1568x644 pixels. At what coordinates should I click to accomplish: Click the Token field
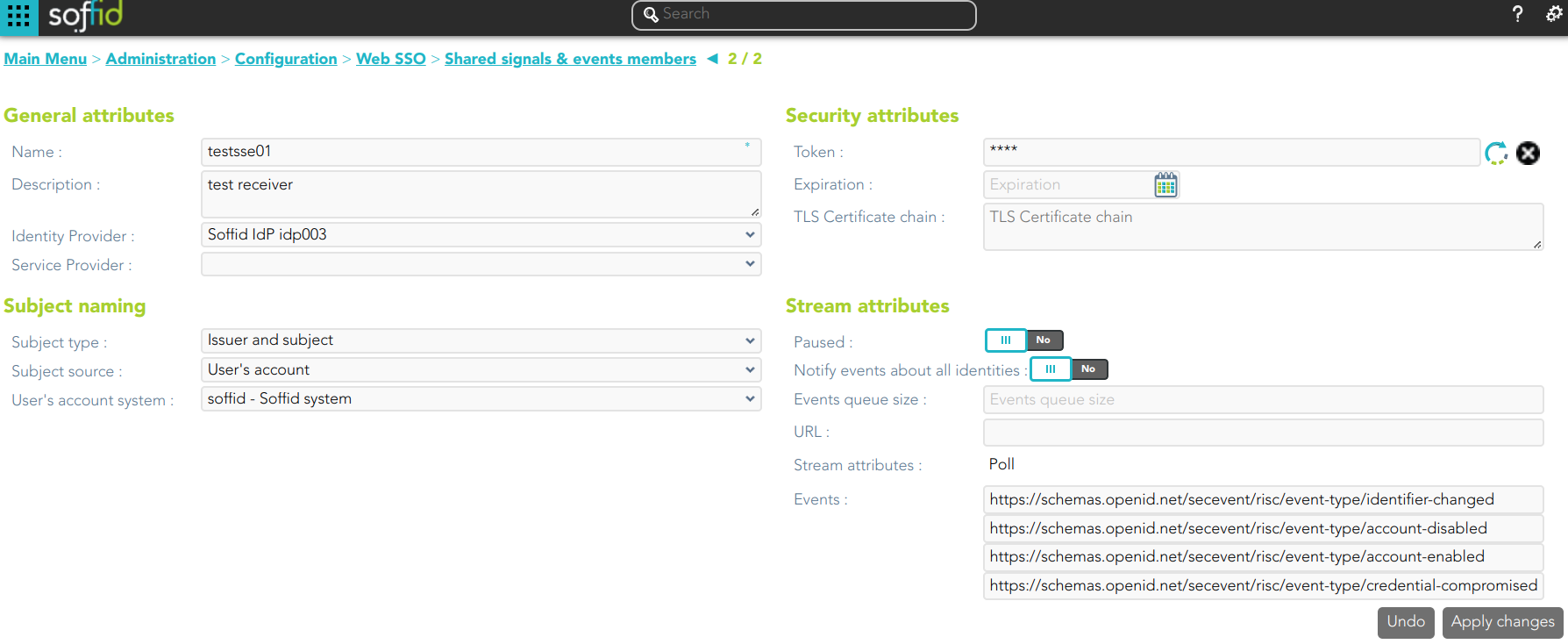pyautogui.click(x=1232, y=152)
